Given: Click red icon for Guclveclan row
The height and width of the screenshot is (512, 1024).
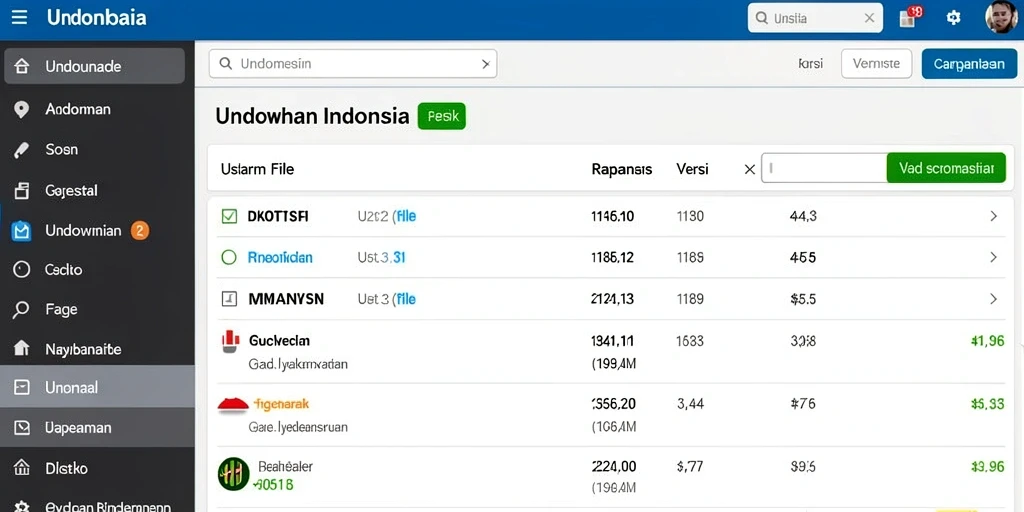Looking at the screenshot, I should click(x=229, y=342).
